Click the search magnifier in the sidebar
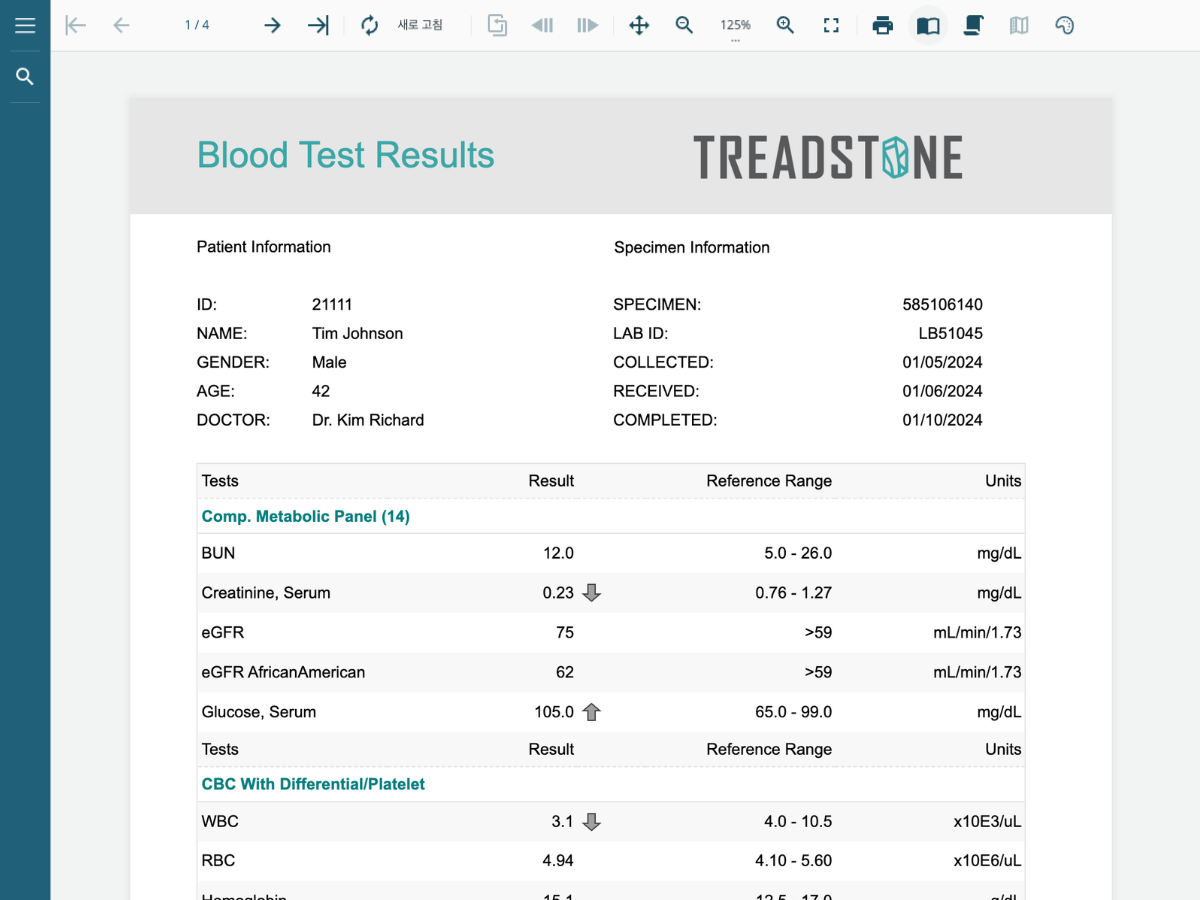 (x=25, y=77)
